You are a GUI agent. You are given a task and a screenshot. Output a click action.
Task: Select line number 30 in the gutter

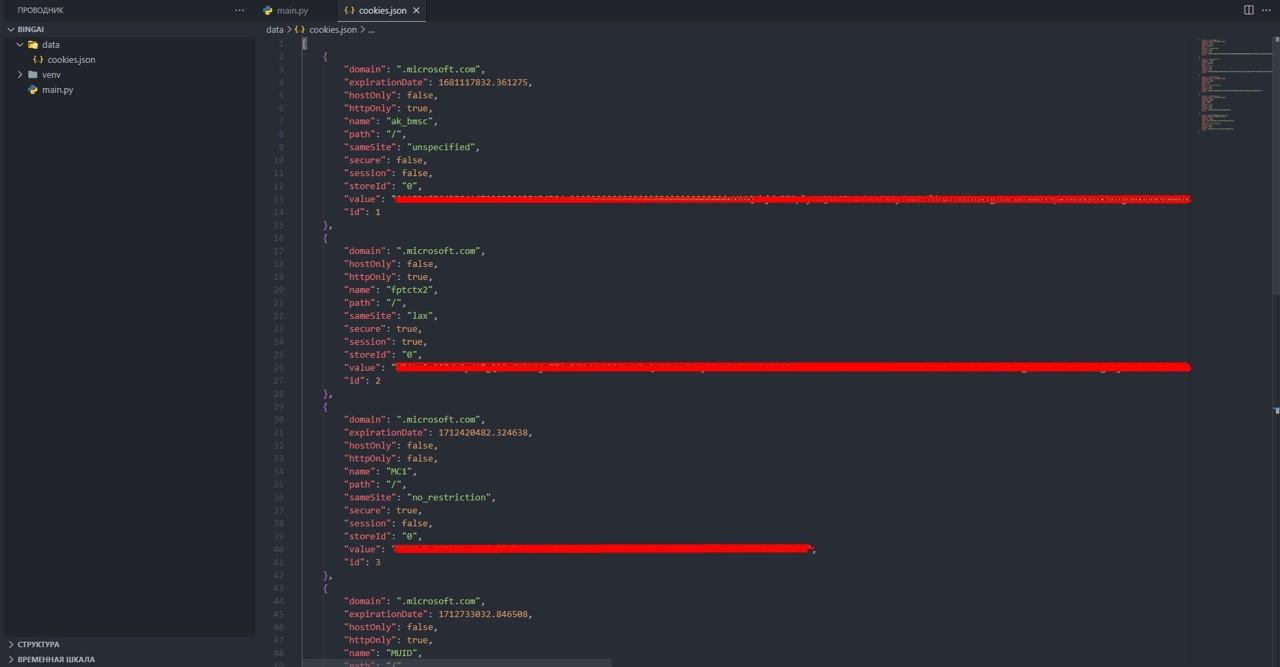[x=279, y=420]
